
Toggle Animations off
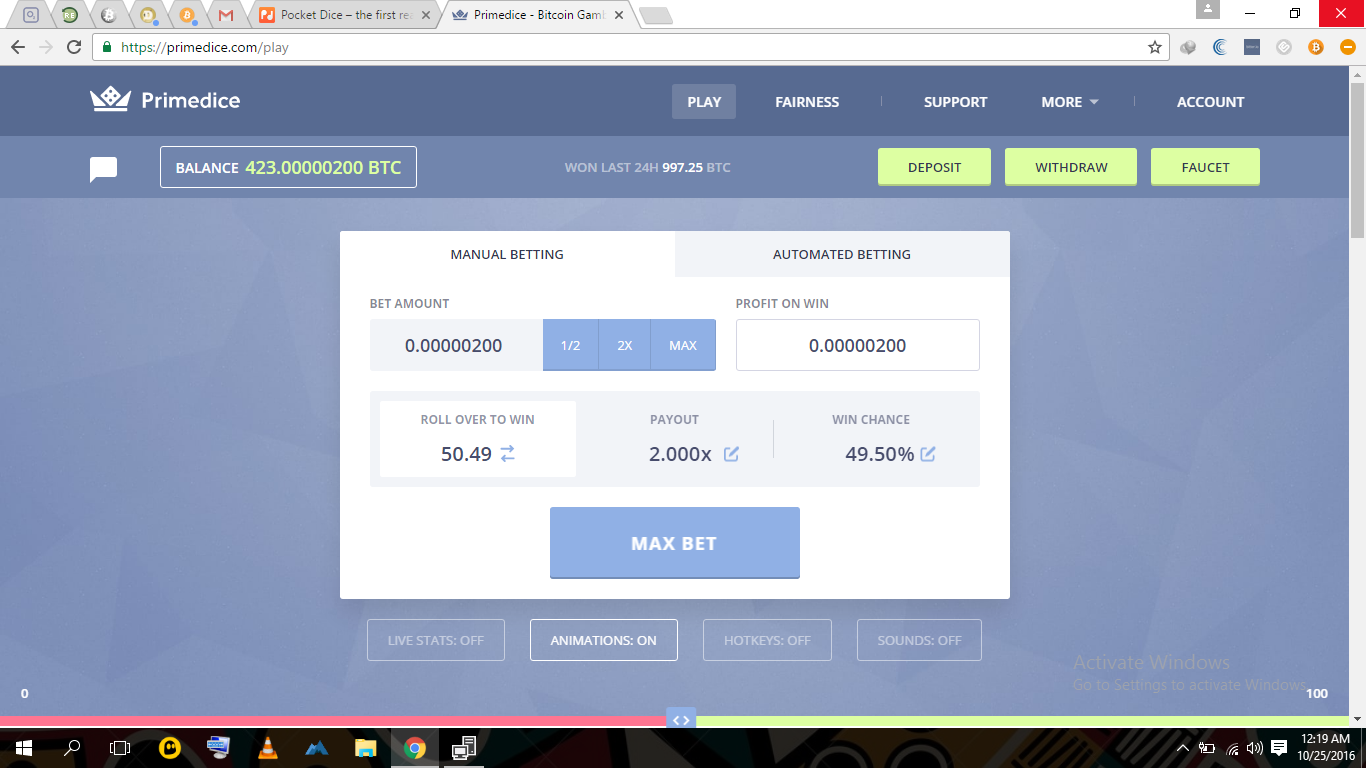604,640
